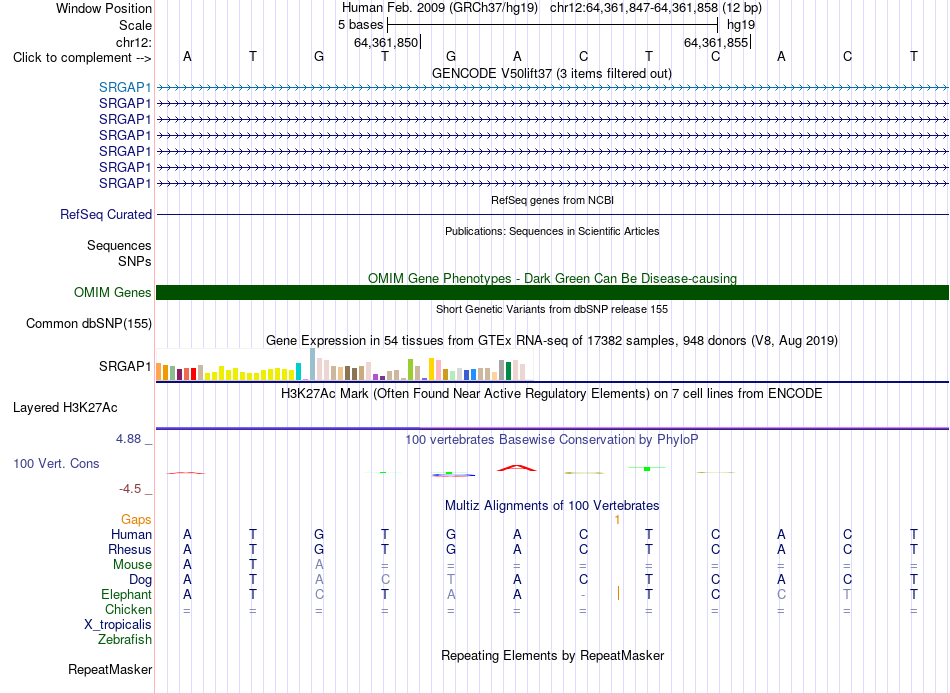Click the dark green bar in GTEx chart
This screenshot has height=693, width=950.
click(508, 370)
